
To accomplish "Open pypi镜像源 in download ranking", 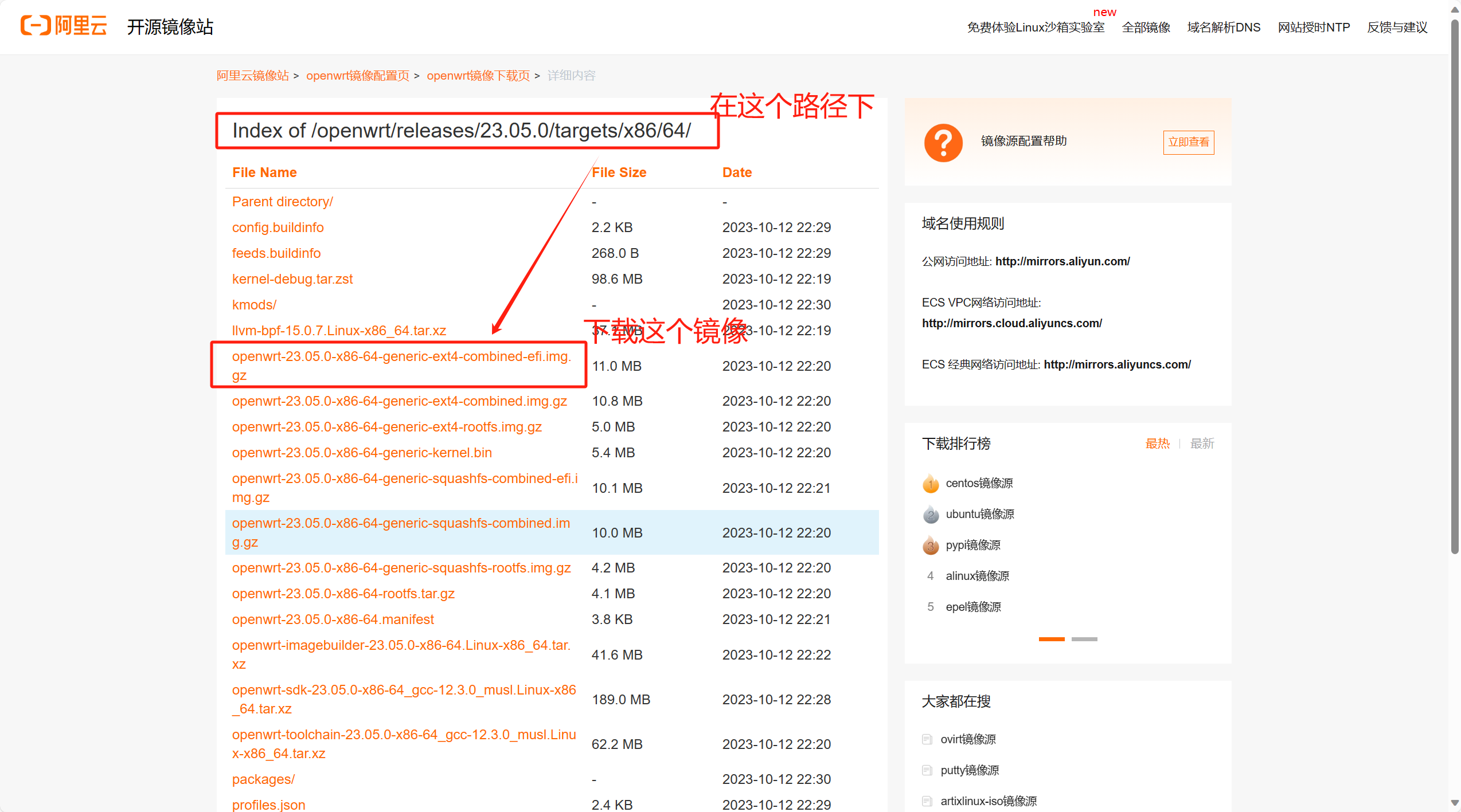I will (972, 545).
